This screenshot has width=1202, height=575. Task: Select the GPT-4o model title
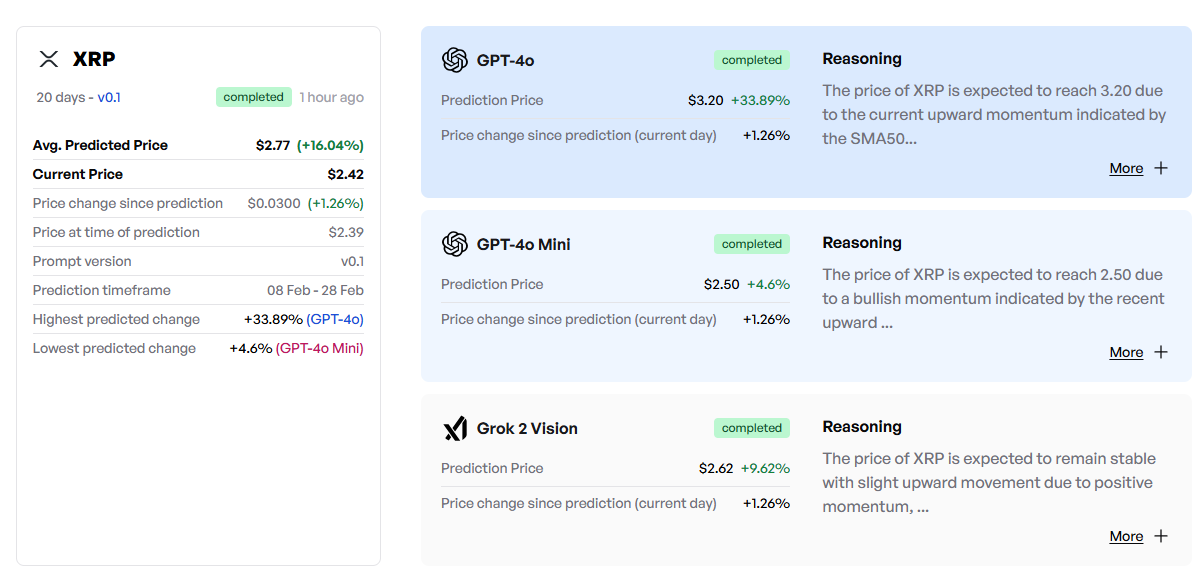click(x=505, y=60)
